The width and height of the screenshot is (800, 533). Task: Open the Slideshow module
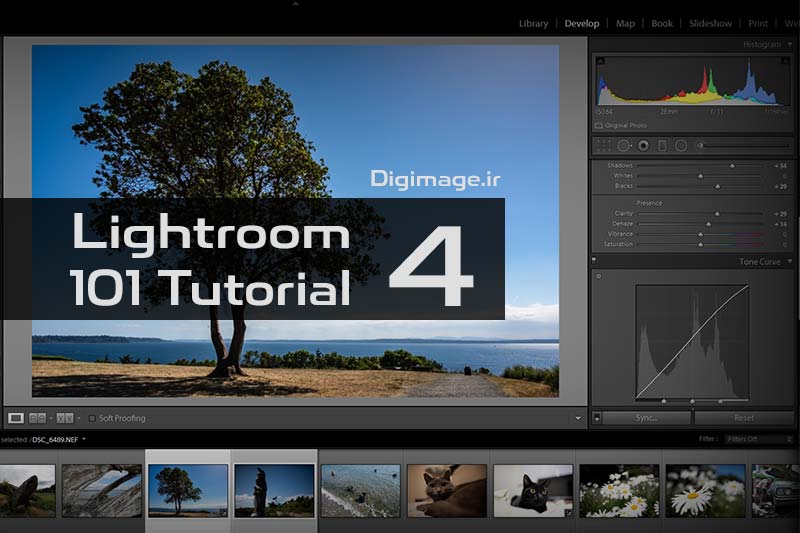tap(711, 23)
